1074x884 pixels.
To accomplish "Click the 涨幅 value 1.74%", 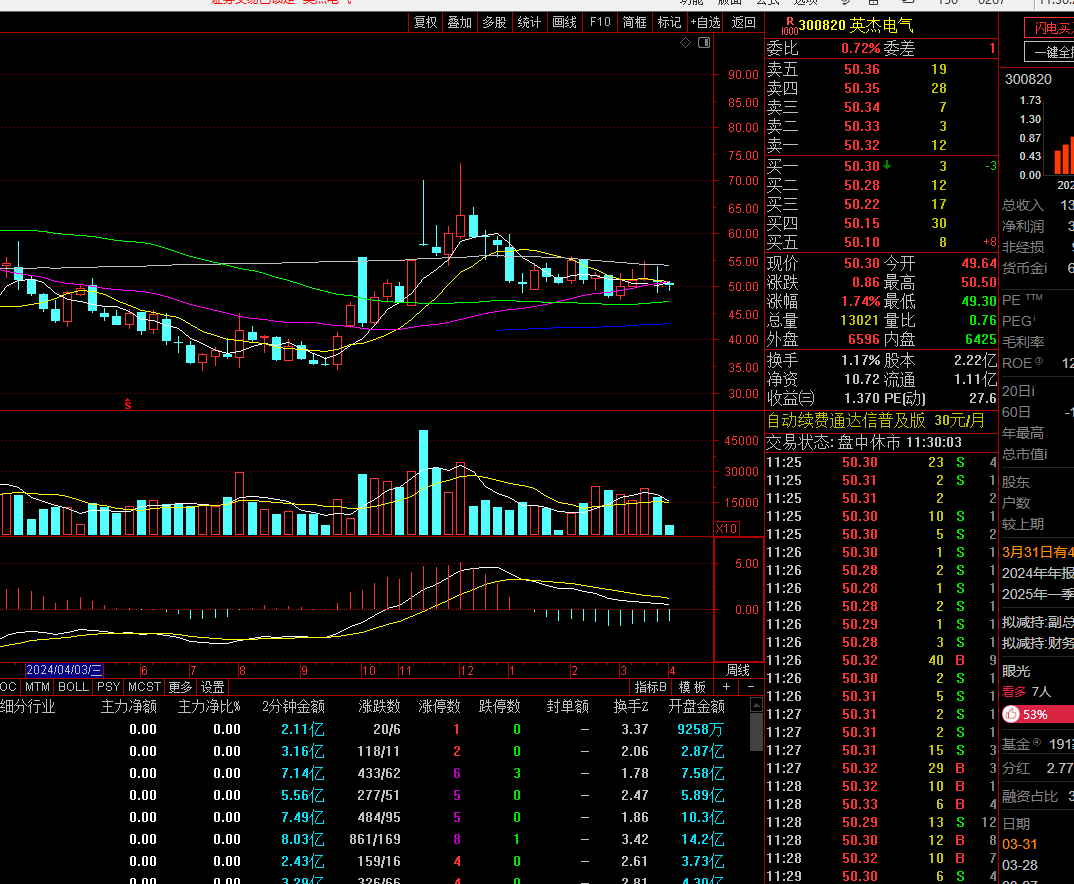I will [x=860, y=301].
